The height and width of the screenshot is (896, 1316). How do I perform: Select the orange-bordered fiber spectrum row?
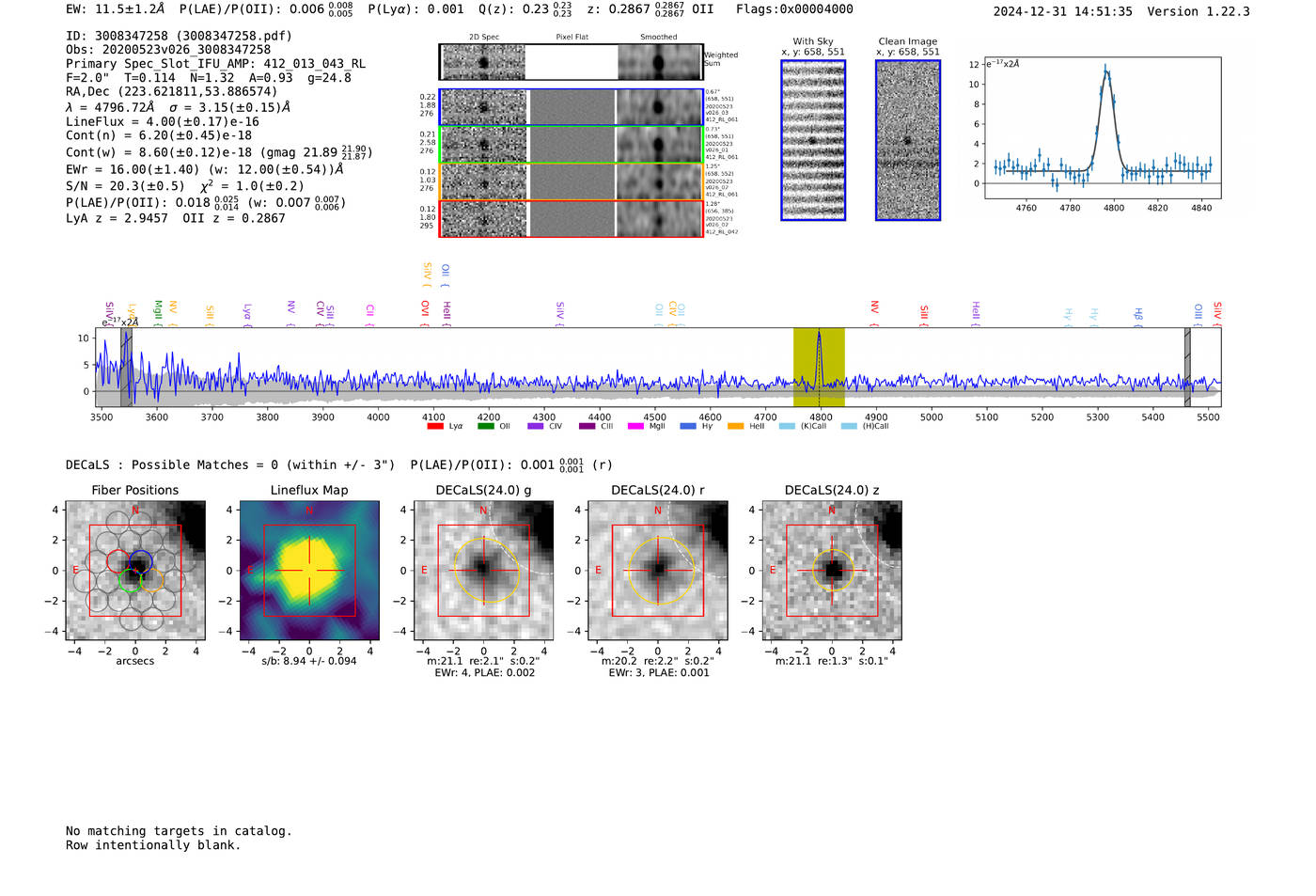pyautogui.click(x=572, y=181)
